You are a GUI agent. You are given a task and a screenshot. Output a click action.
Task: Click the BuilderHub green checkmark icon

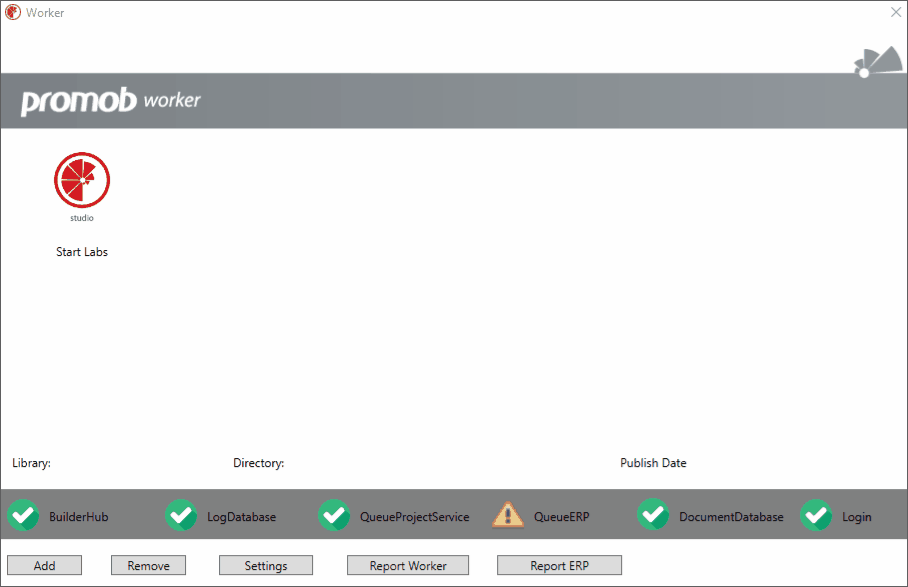tap(24, 515)
